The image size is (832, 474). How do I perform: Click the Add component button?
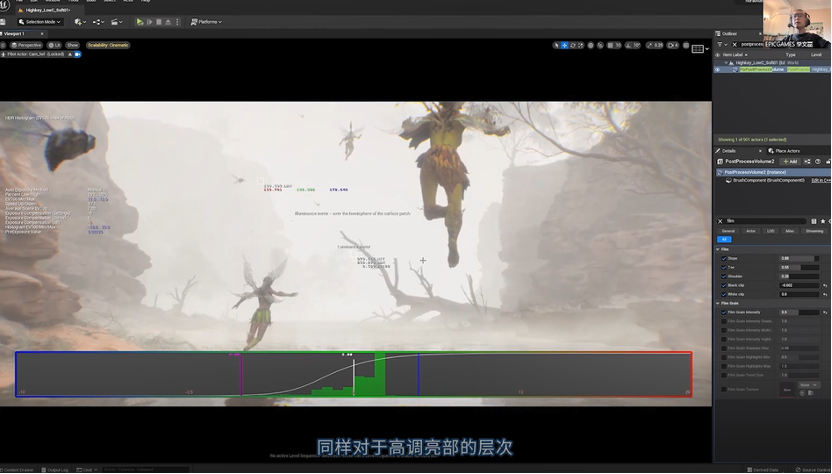[790, 161]
